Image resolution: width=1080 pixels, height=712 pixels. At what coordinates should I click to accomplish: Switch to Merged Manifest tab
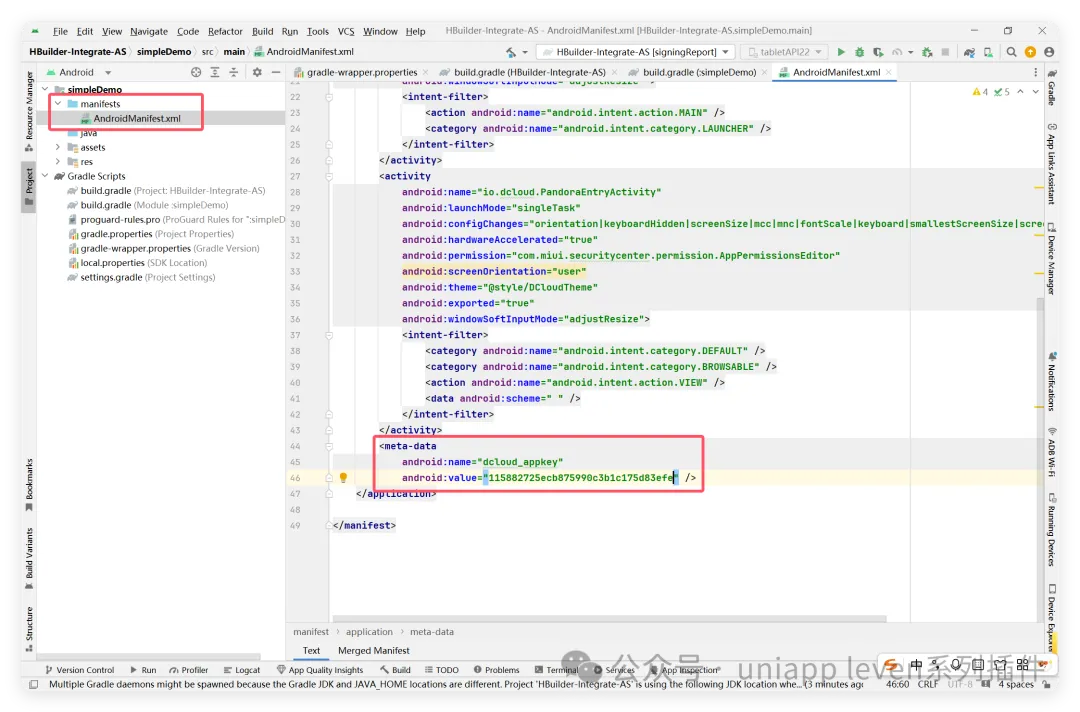pos(373,650)
